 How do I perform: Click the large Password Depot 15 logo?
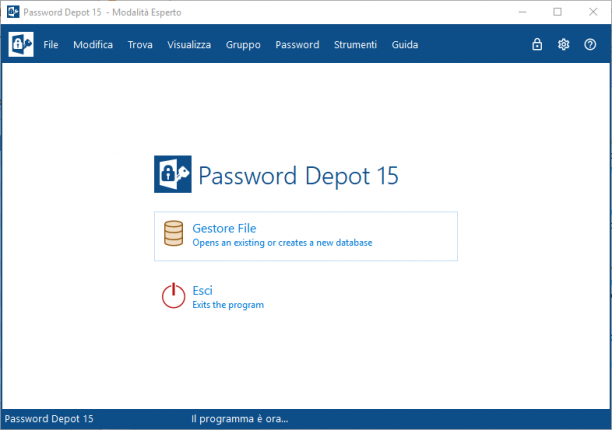(x=173, y=174)
